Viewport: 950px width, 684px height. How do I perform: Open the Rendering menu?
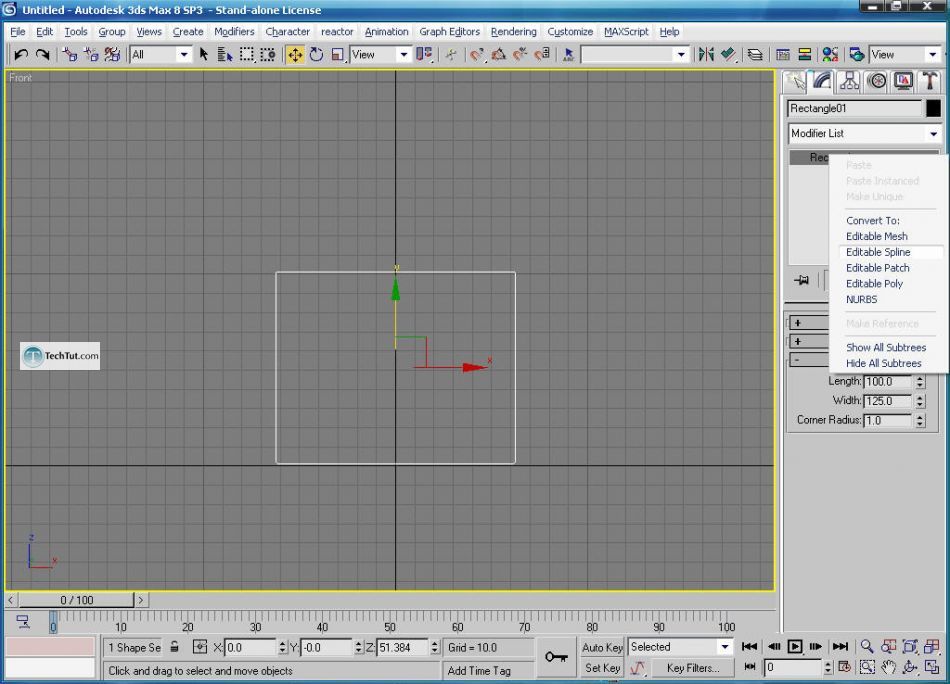[x=513, y=32]
